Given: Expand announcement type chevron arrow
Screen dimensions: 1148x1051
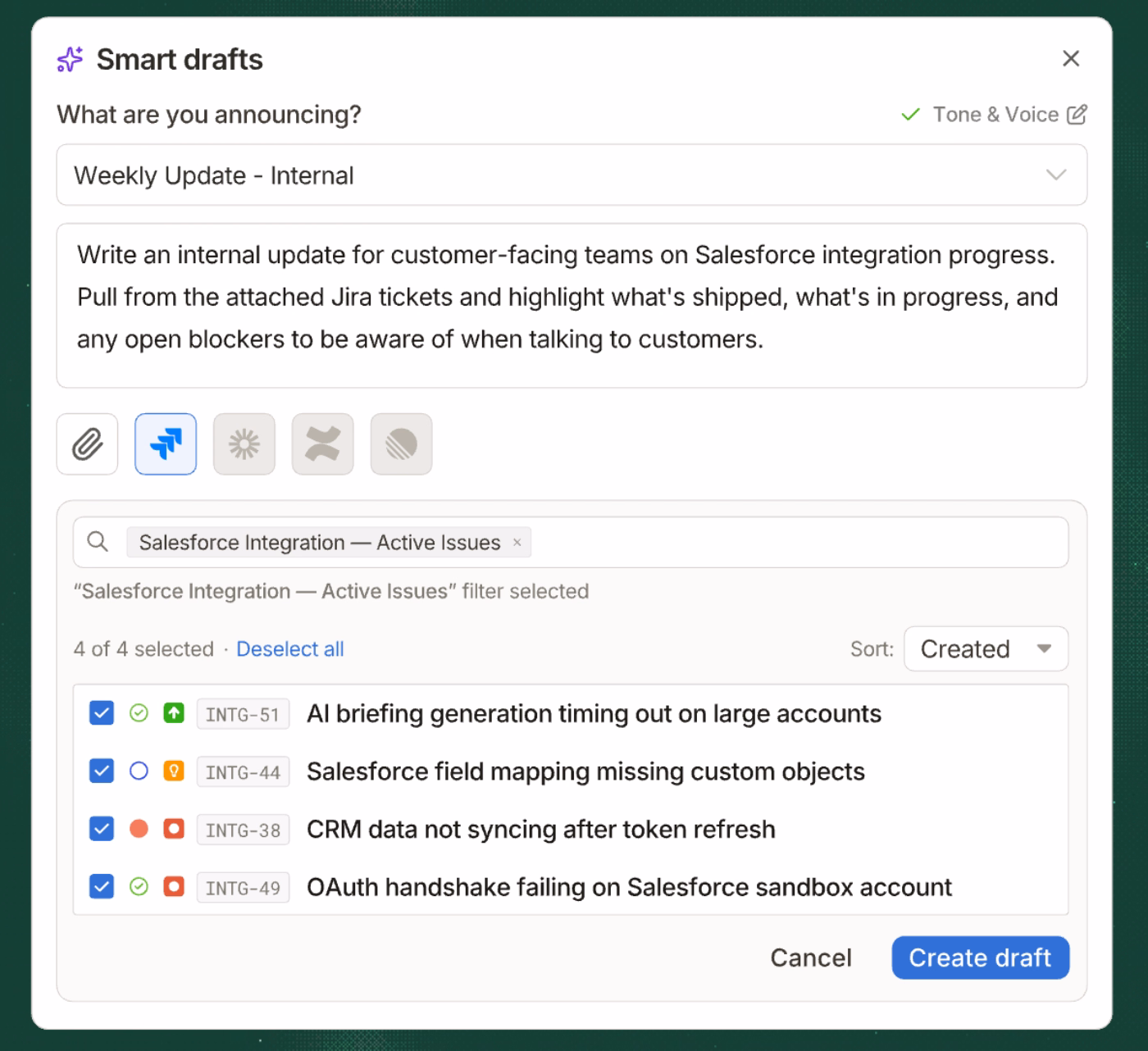Looking at the screenshot, I should click(x=1056, y=175).
